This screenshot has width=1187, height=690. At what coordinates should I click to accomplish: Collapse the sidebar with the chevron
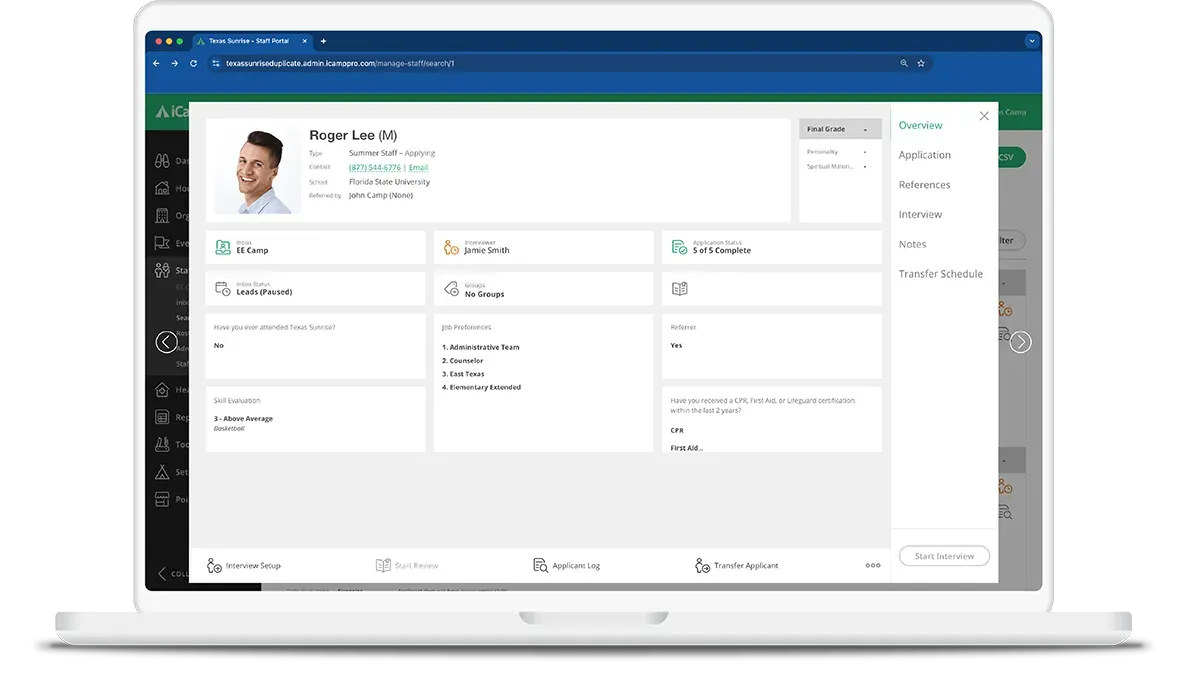pyautogui.click(x=161, y=573)
